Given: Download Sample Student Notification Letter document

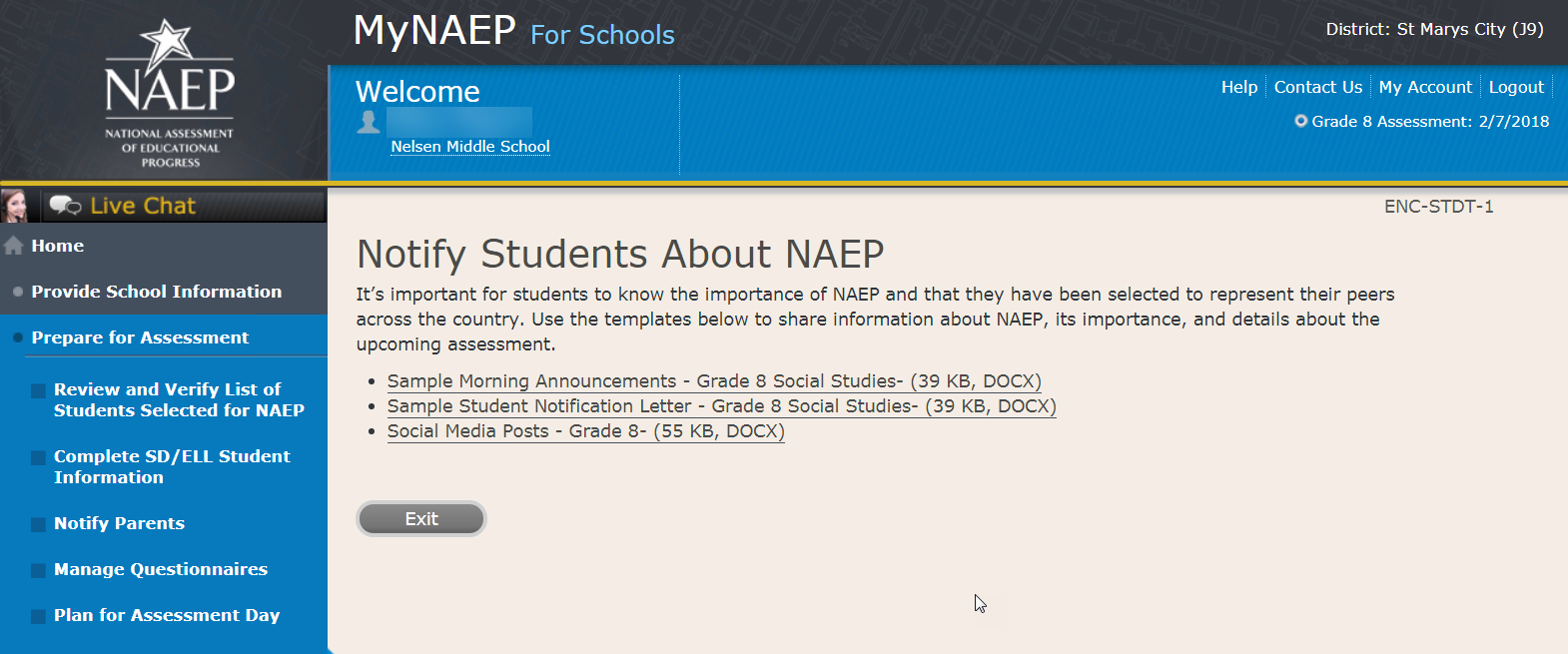Looking at the screenshot, I should tap(722, 406).
